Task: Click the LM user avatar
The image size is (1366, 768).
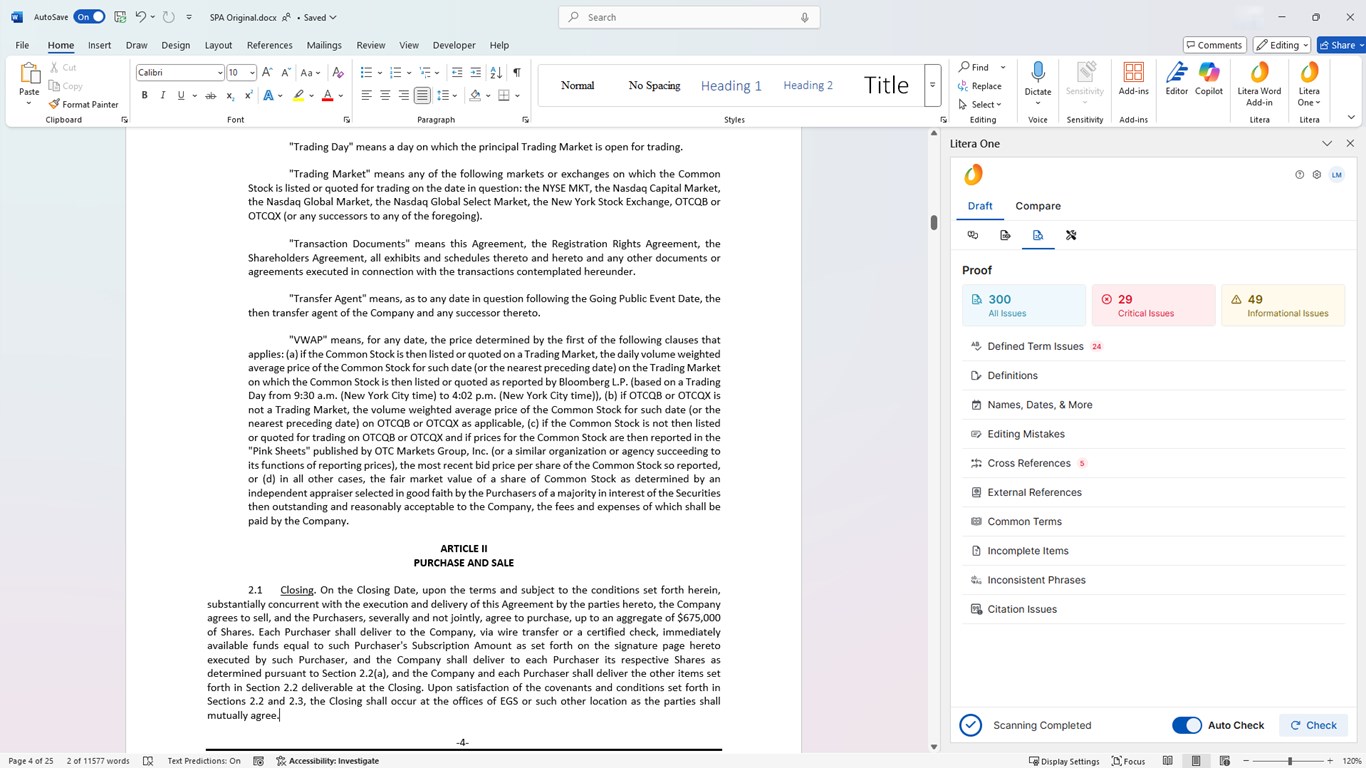Action: point(1337,175)
